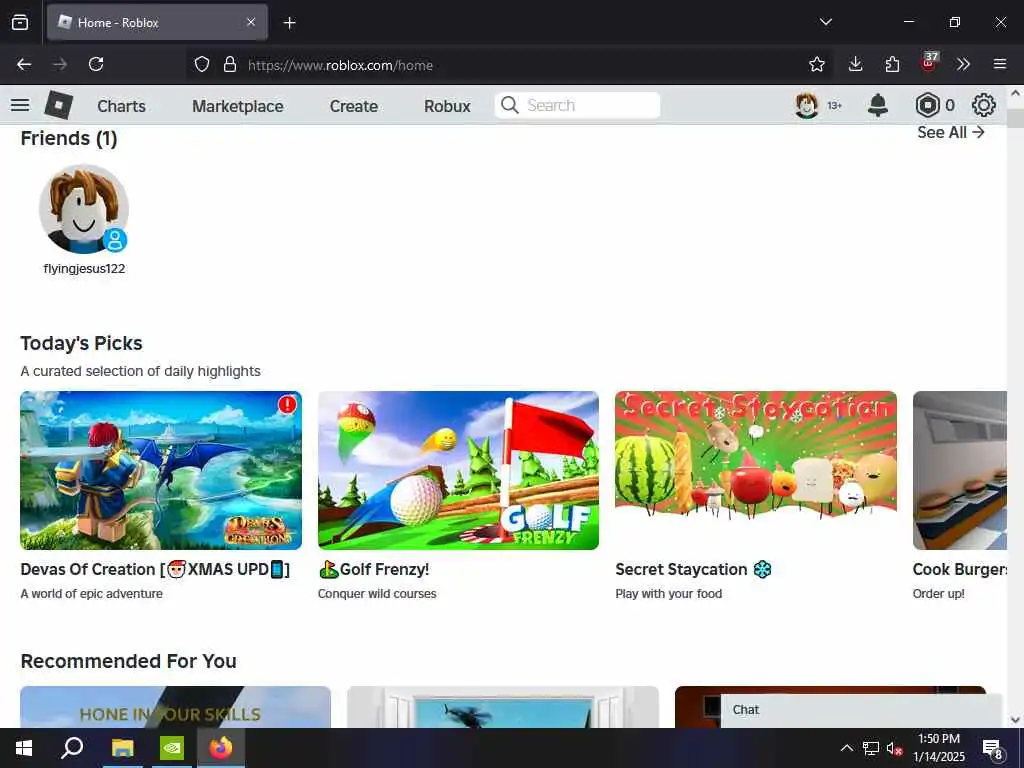Screen dimensions: 1024x768
Task: Show hidden system tray icons
Action: click(846, 748)
